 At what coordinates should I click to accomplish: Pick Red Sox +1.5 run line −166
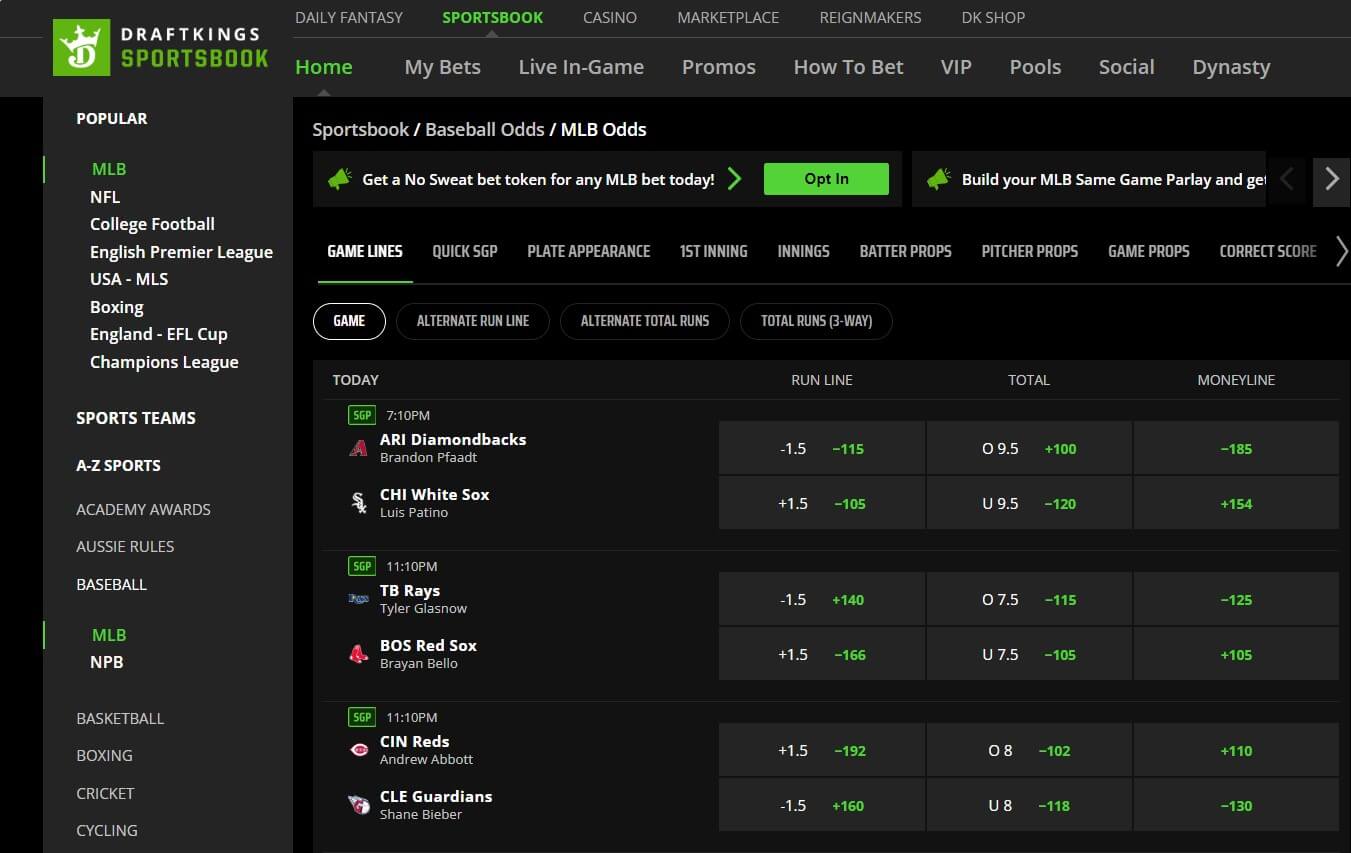point(822,654)
